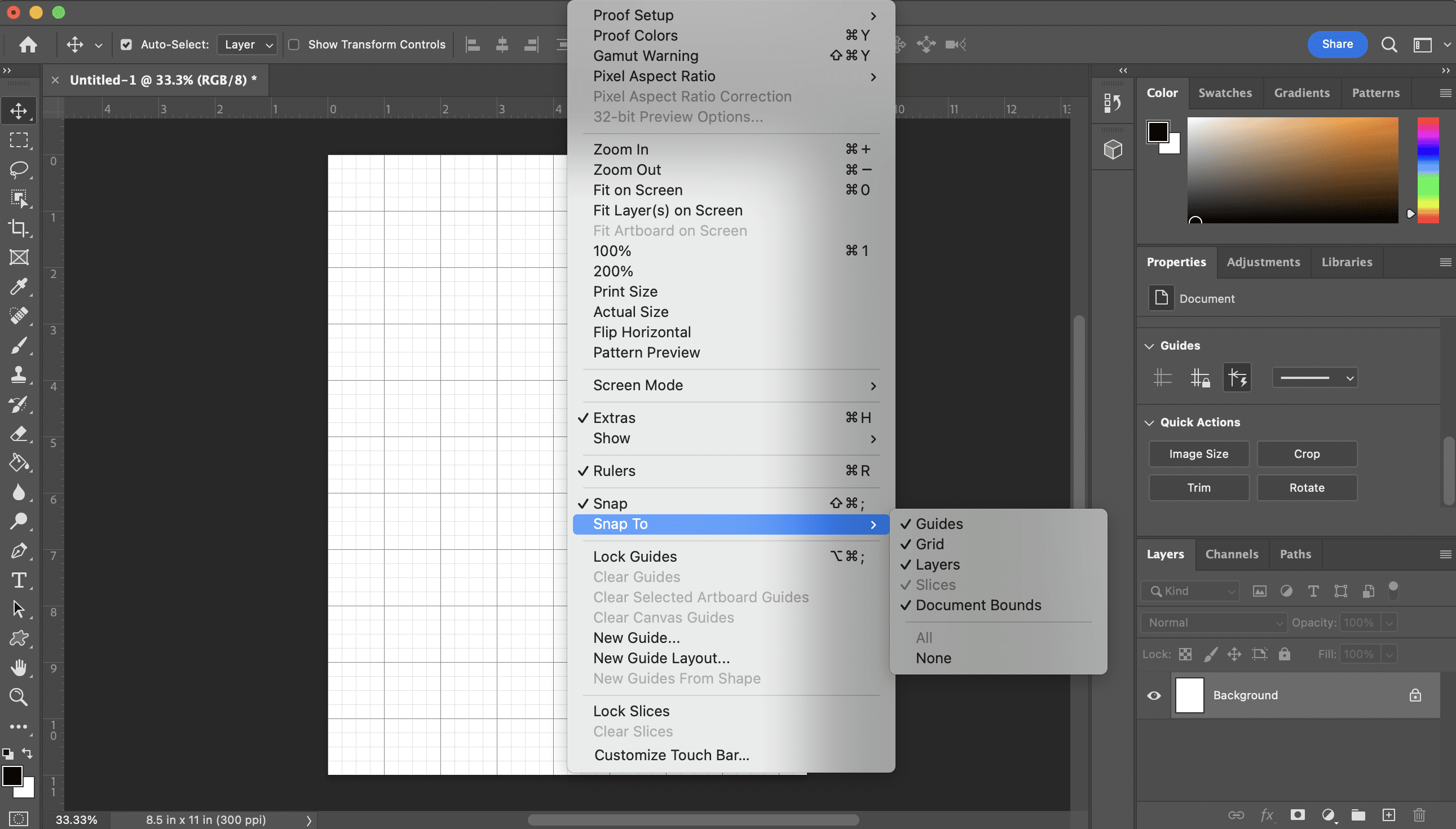
Task: Hide the Background layer
Action: point(1154,695)
